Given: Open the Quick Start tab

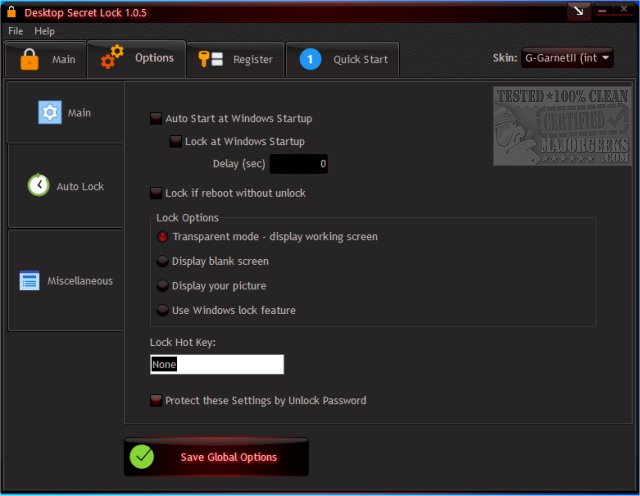Looking at the screenshot, I should (x=342, y=60).
